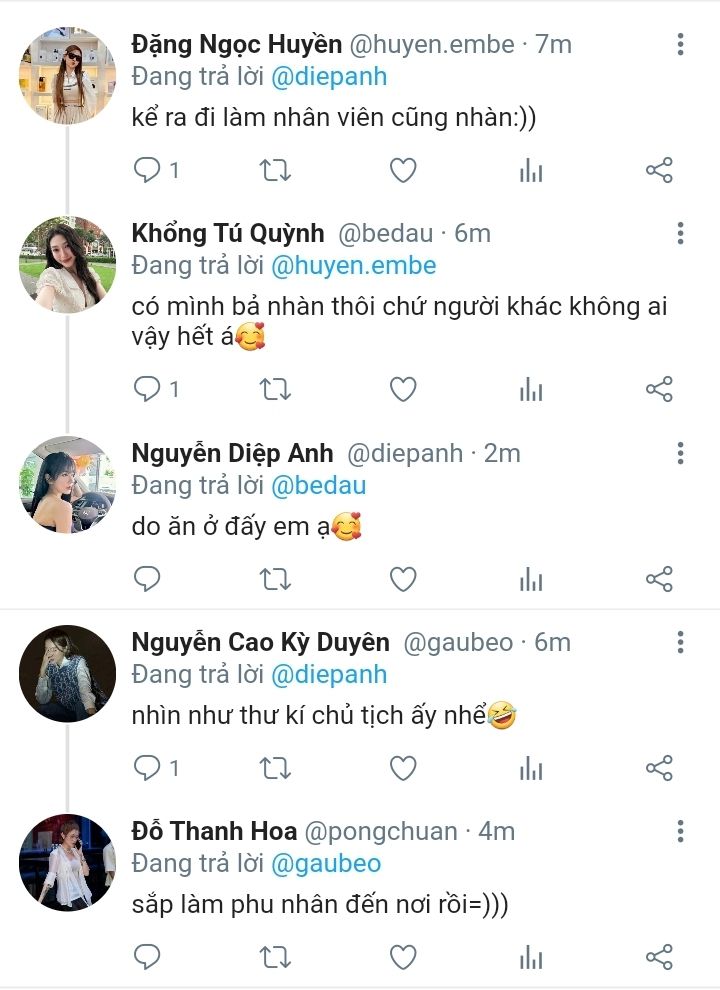Share Đỗ Thanh Hoa's tweet
Viewport: 720px width, 990px height.
tap(659, 957)
